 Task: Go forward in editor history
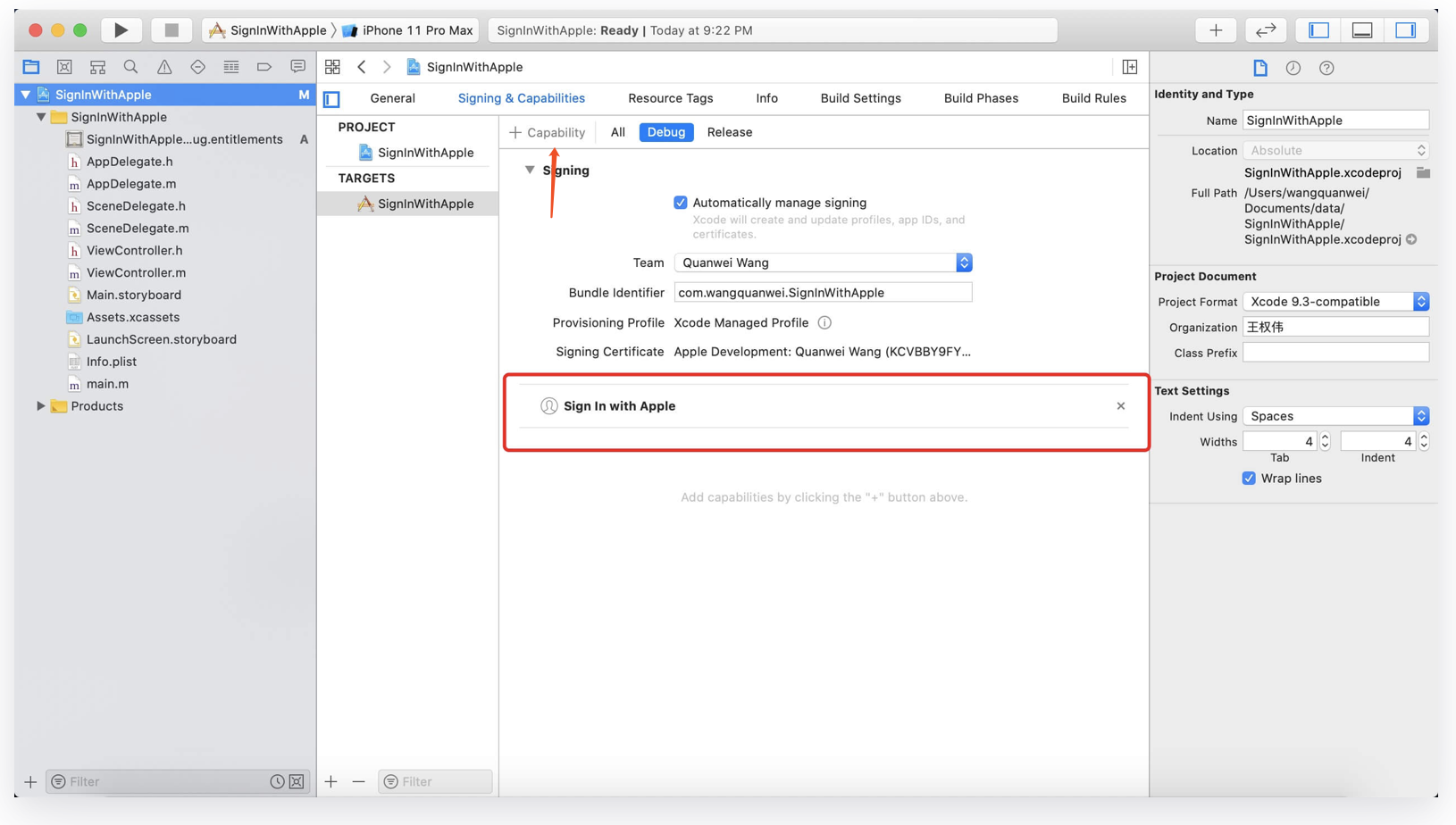pos(387,67)
